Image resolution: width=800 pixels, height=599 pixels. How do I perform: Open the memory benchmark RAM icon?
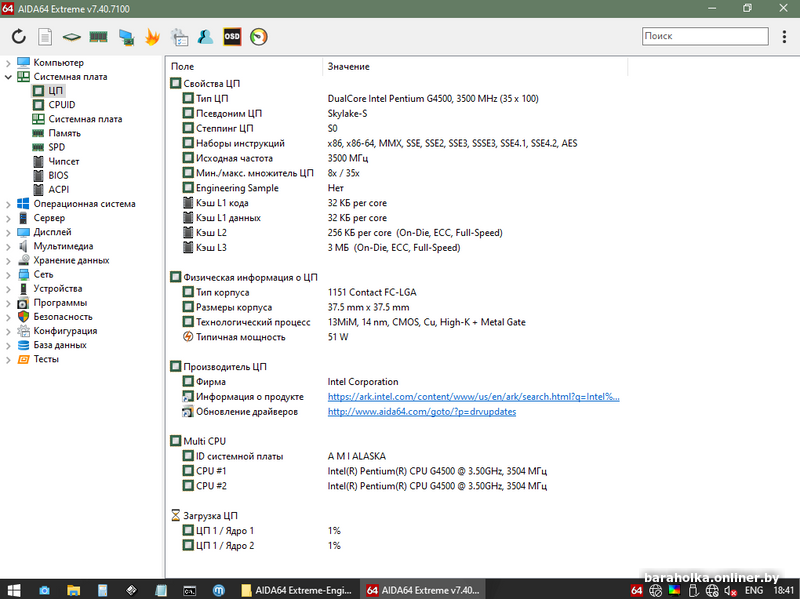pos(98,37)
